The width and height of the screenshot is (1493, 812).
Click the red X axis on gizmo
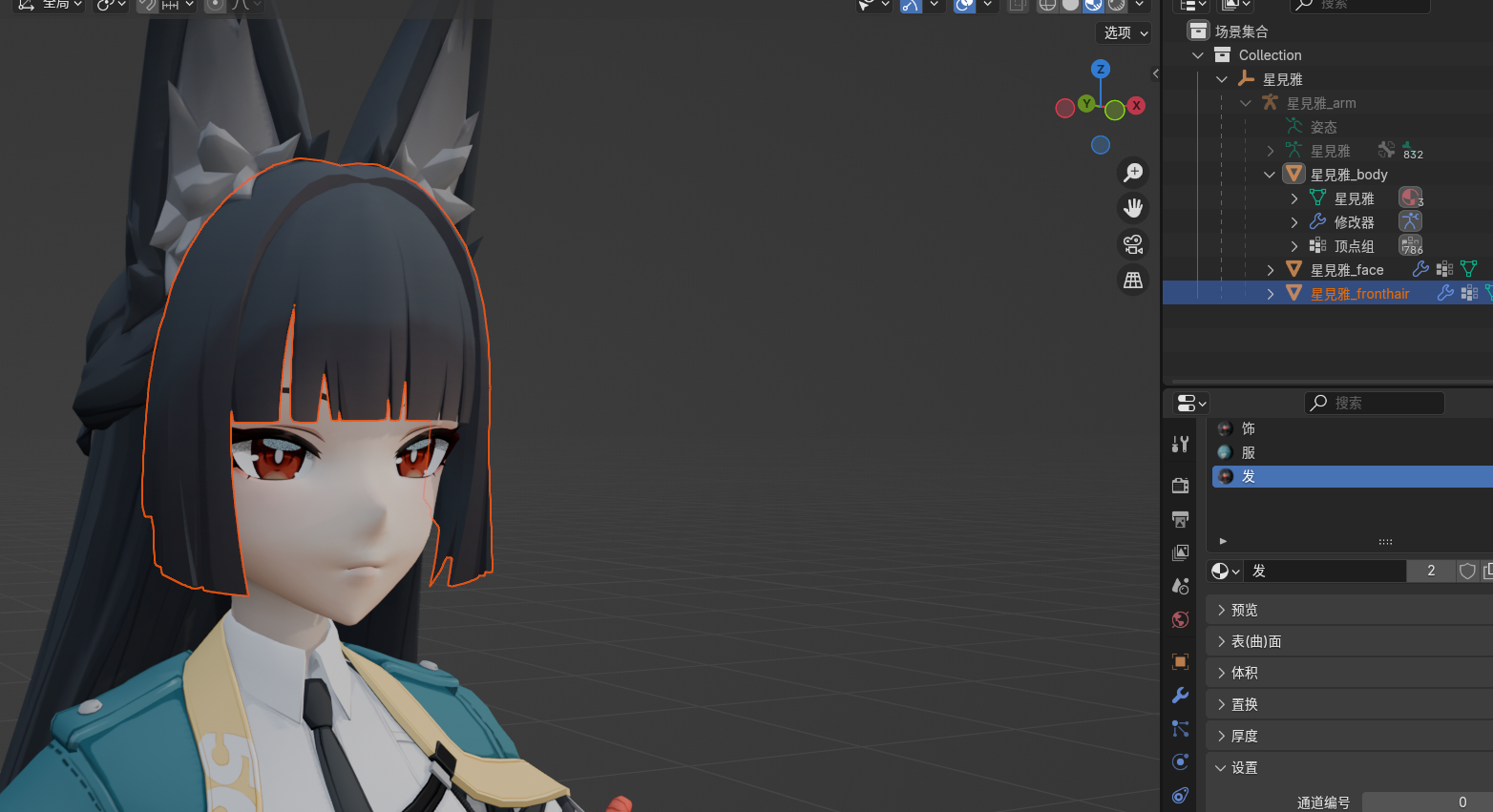tap(1136, 106)
